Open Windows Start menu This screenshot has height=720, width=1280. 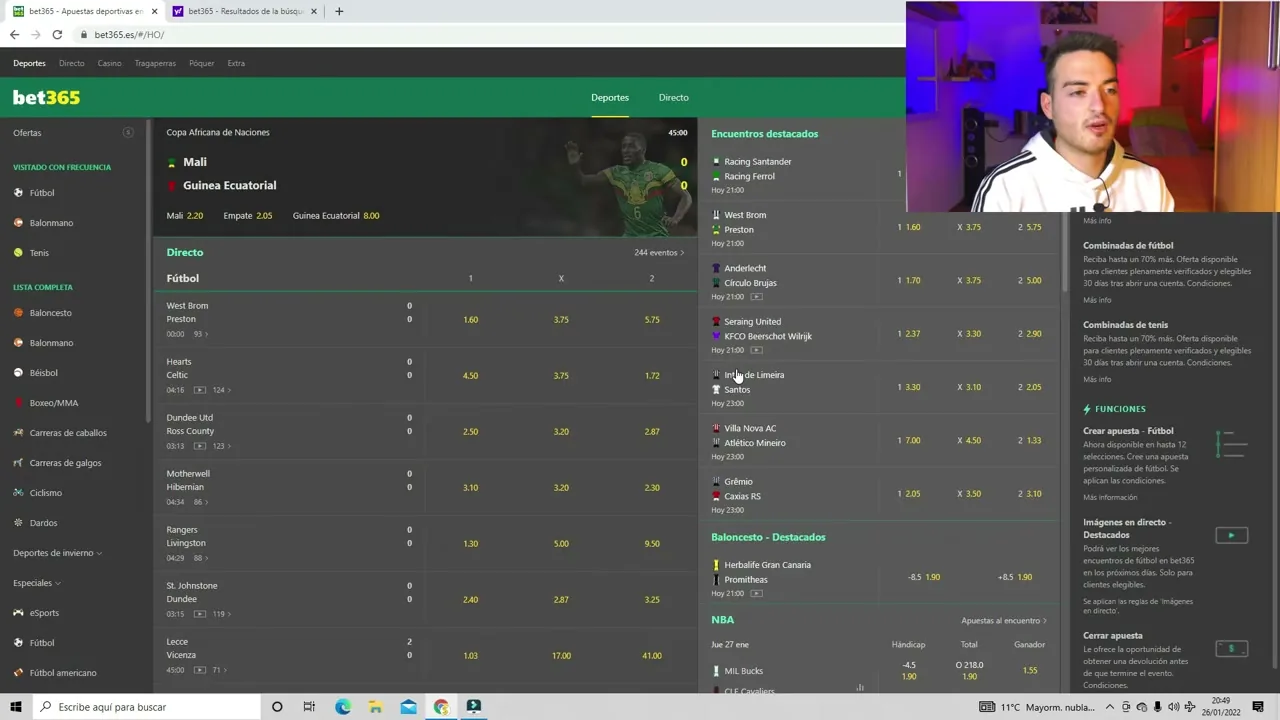[x=15, y=707]
